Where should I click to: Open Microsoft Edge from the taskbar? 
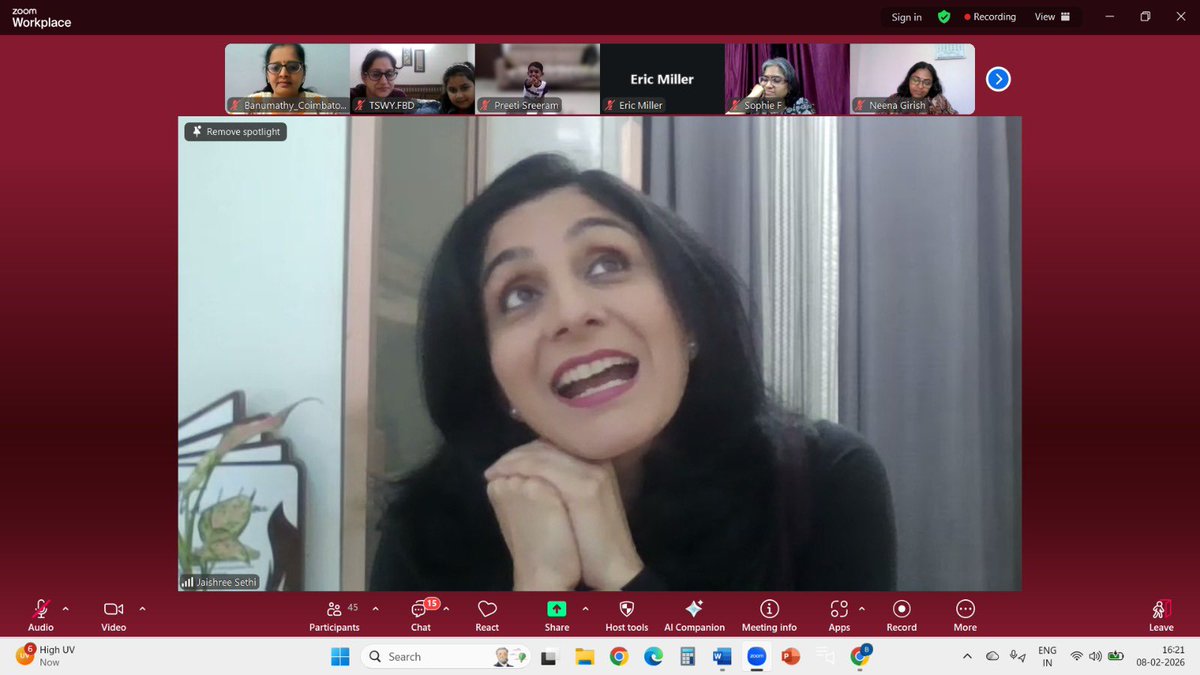[653, 657]
